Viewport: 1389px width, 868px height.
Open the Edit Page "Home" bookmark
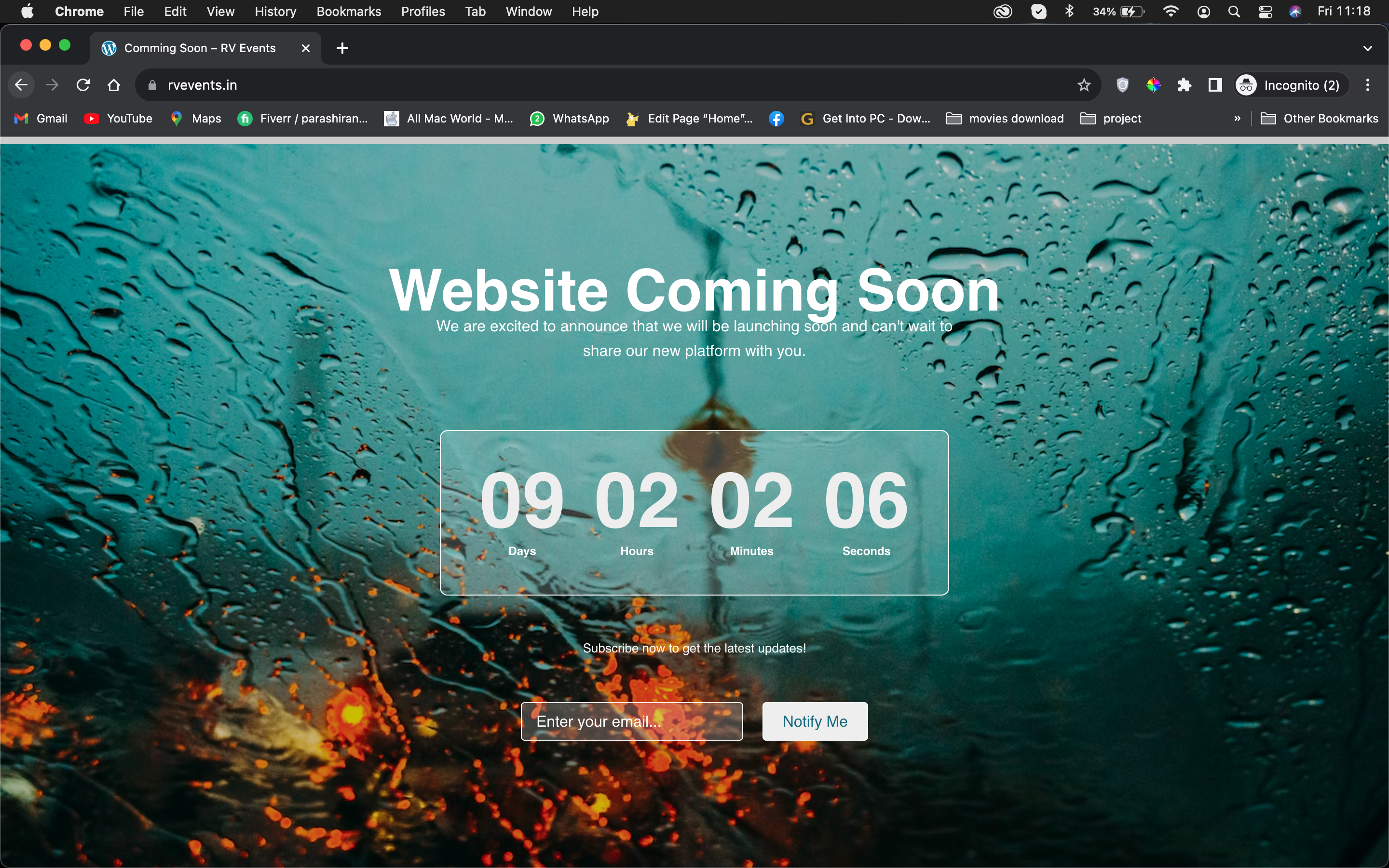(690, 118)
